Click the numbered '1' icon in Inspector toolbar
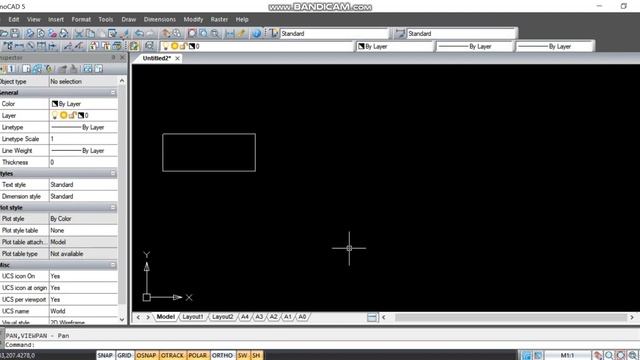Viewport: 640px width, 360px height. coord(11,69)
